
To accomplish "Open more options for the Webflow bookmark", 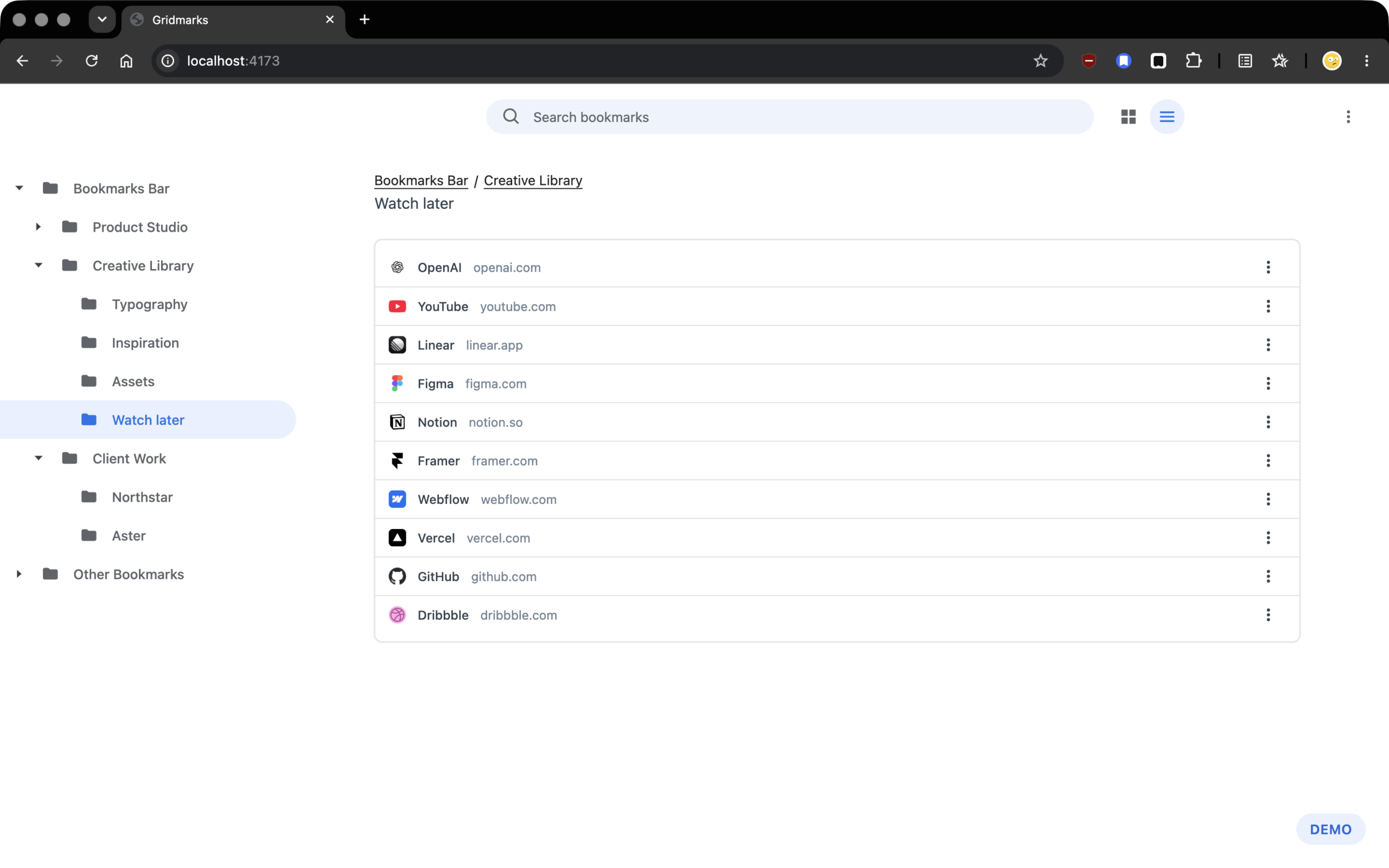I will pyautogui.click(x=1268, y=500).
